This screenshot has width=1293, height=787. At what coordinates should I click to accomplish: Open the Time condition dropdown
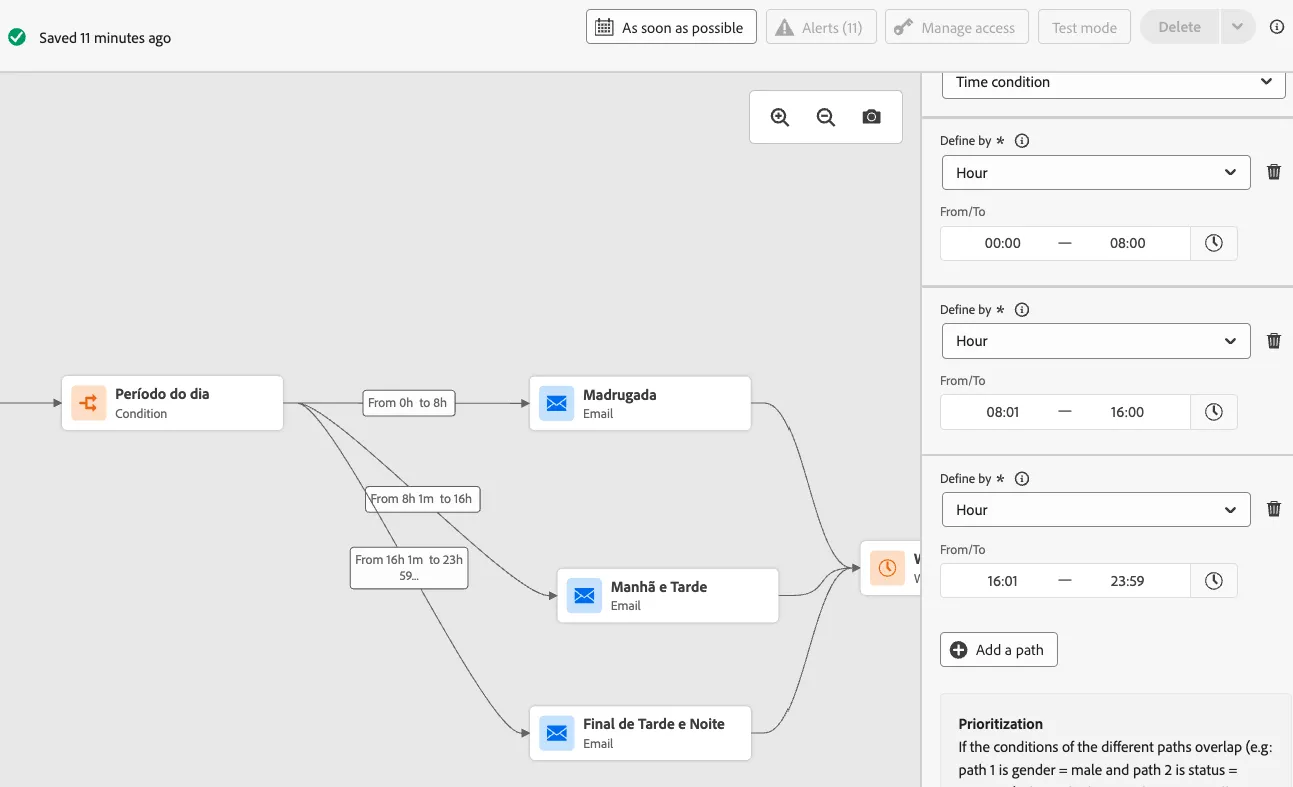pyautogui.click(x=1114, y=82)
